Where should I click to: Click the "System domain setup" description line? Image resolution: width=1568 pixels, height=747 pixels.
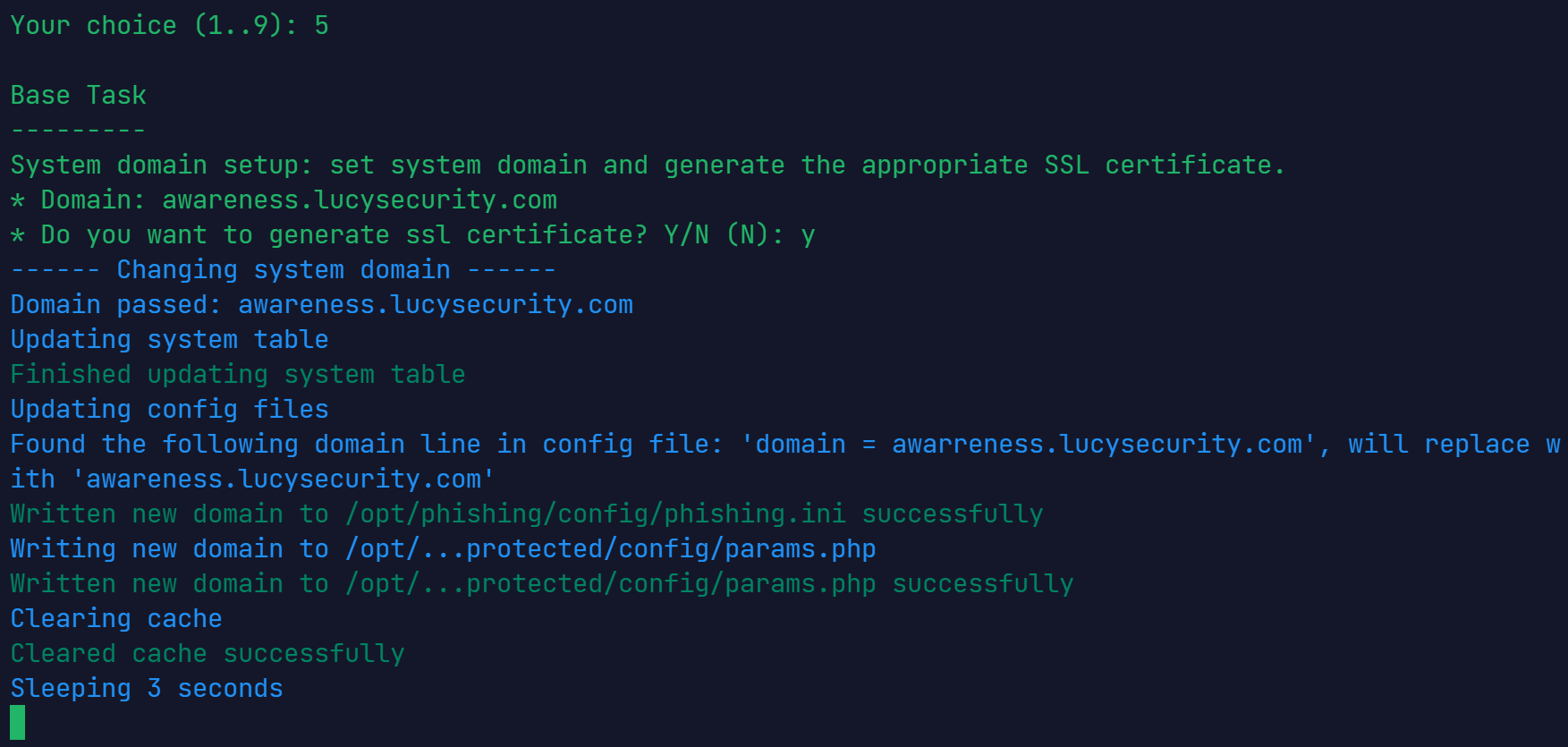(647, 166)
